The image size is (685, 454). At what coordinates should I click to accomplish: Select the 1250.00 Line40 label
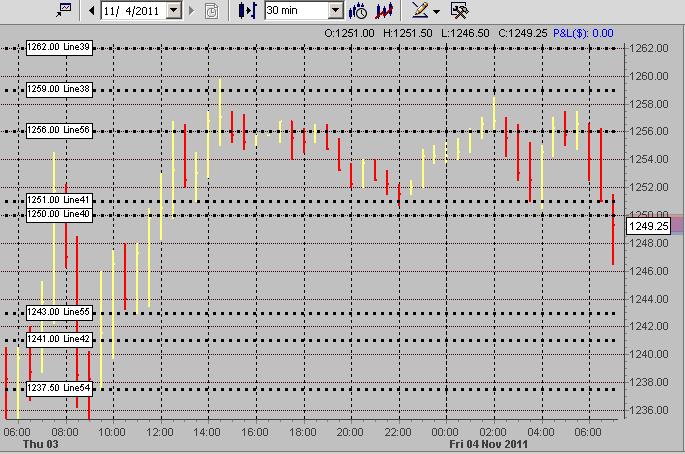[x=59, y=215]
